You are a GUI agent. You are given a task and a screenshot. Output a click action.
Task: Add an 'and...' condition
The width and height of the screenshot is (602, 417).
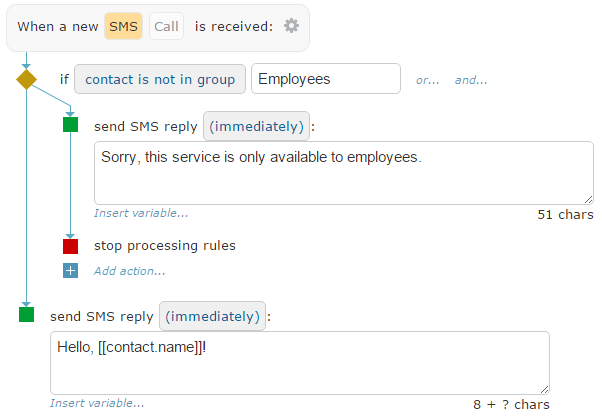click(x=471, y=80)
